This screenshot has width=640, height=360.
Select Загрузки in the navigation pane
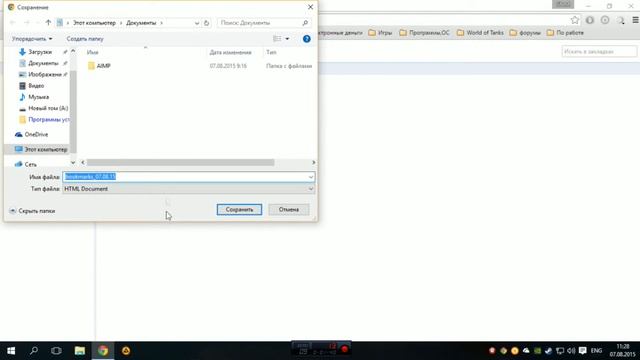coord(40,52)
